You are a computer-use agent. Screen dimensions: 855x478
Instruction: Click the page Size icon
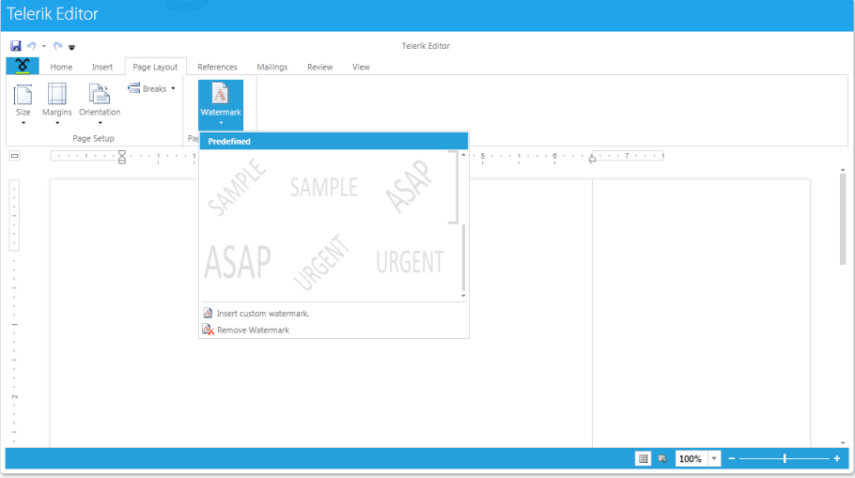tap(23, 94)
